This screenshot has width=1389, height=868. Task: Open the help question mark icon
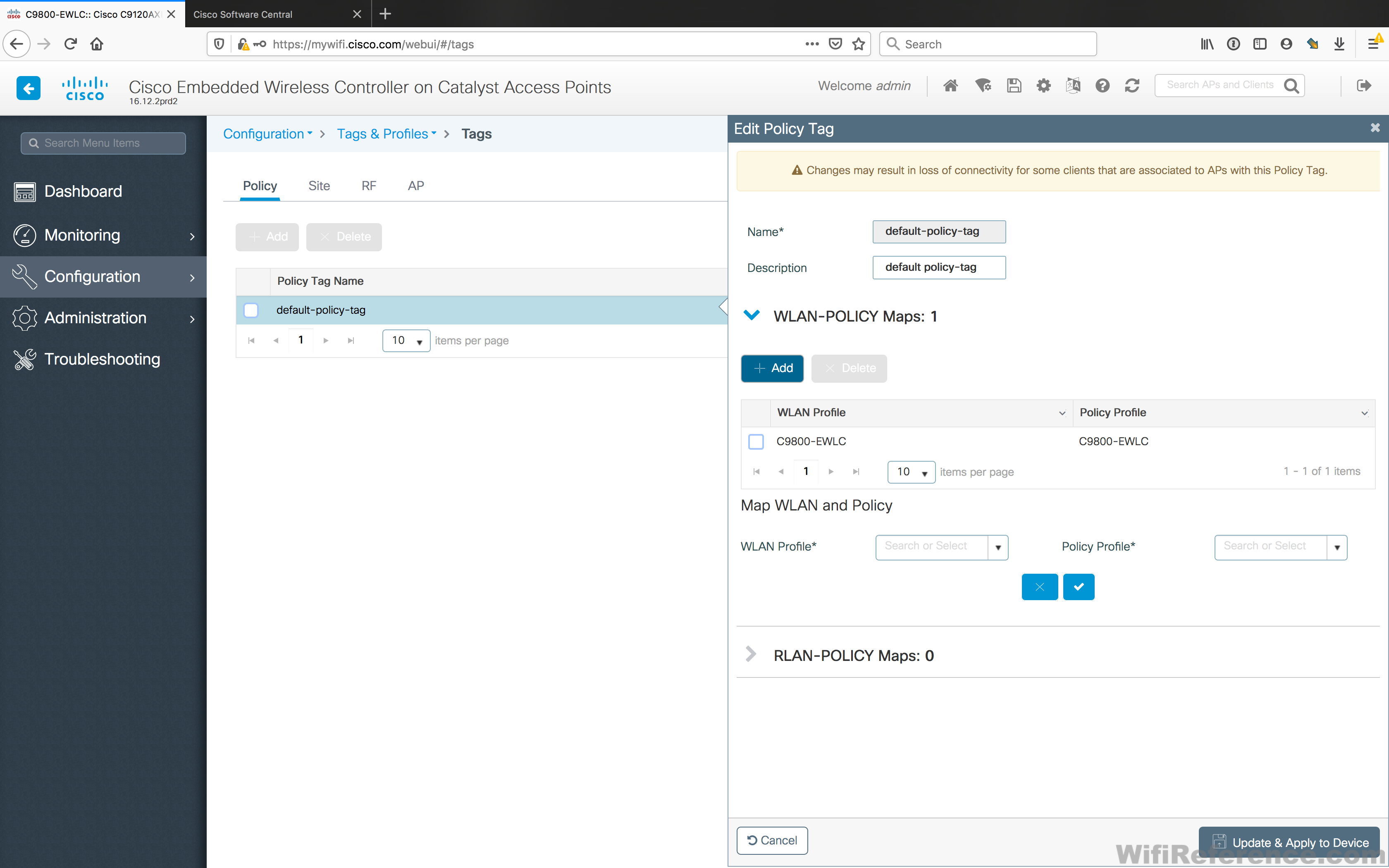pos(1102,86)
